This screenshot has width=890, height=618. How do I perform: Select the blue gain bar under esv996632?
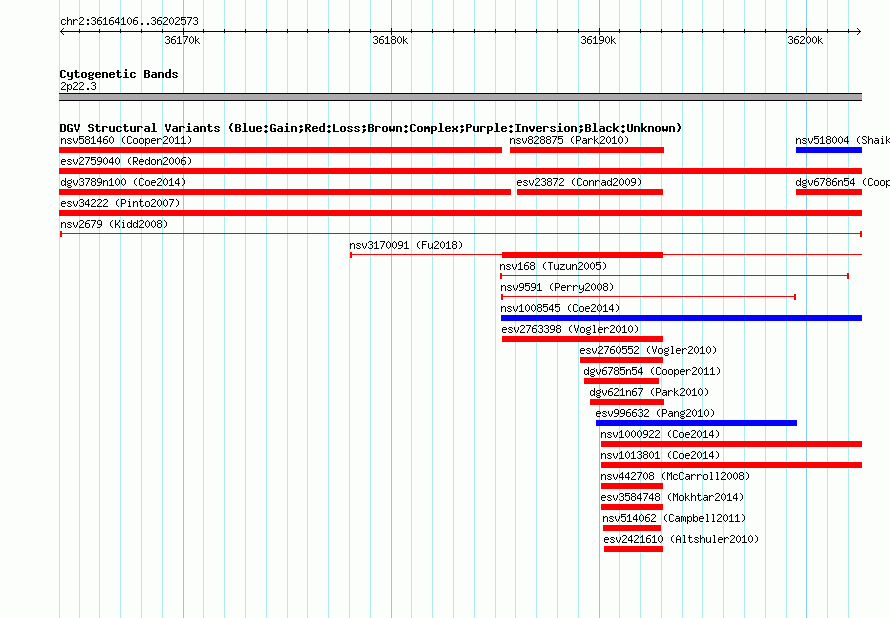click(696, 423)
